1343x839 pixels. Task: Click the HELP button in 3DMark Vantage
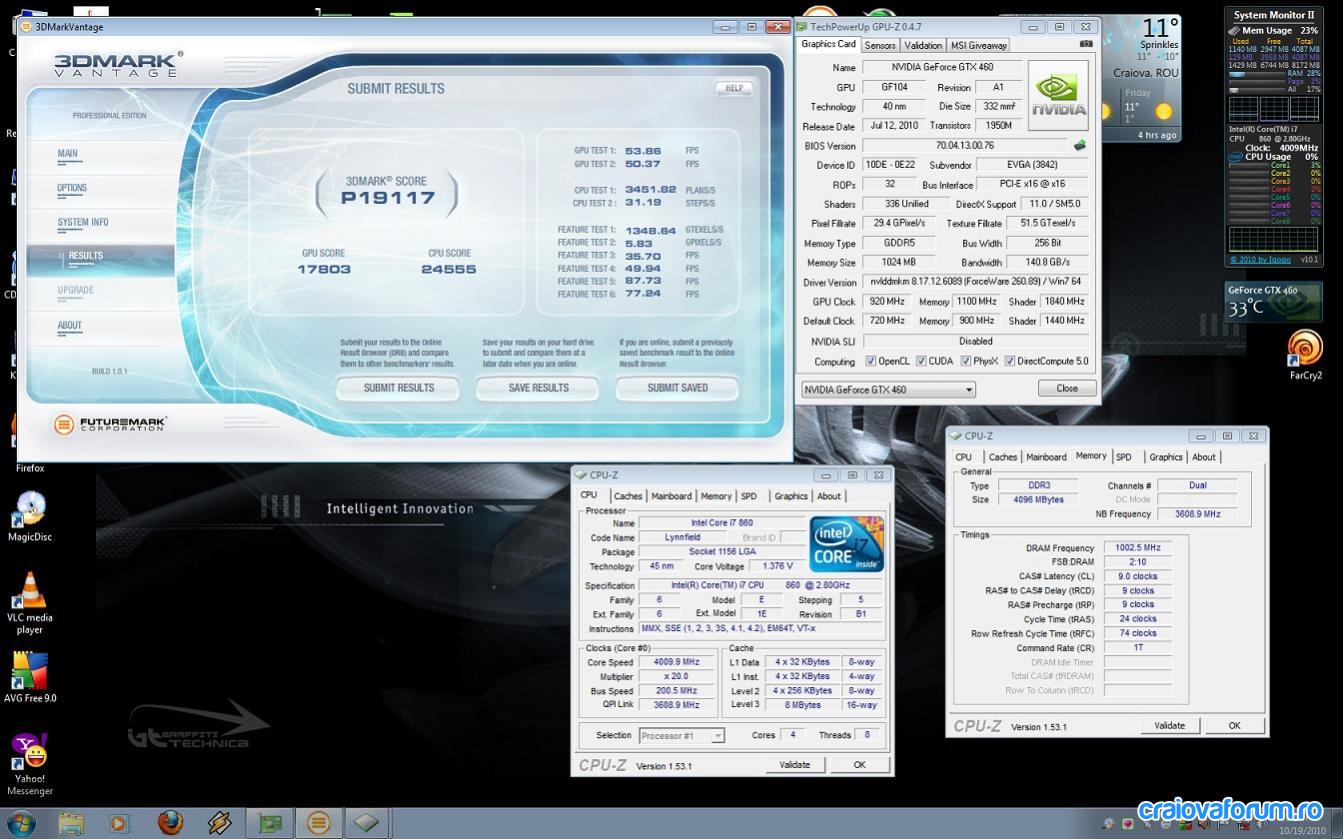734,88
